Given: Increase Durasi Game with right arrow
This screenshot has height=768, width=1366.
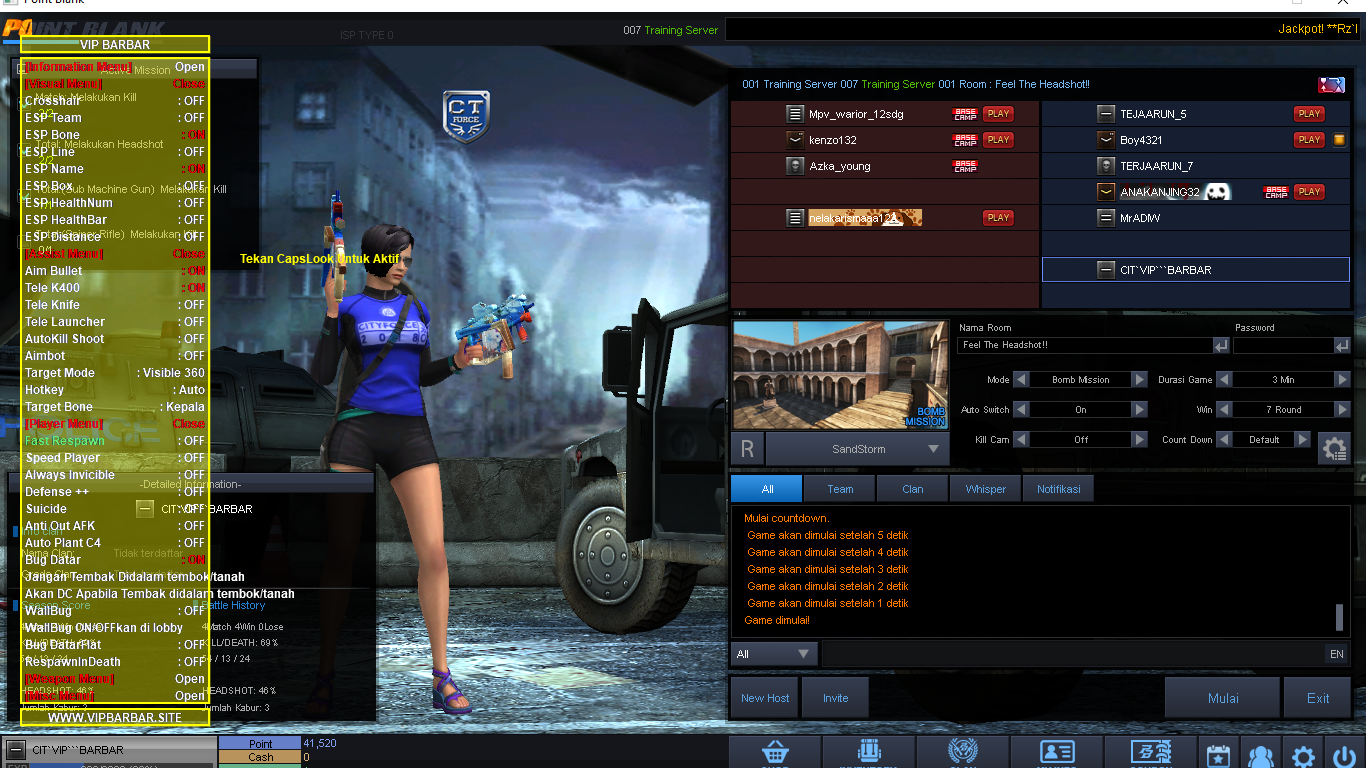Looking at the screenshot, I should [1342, 380].
